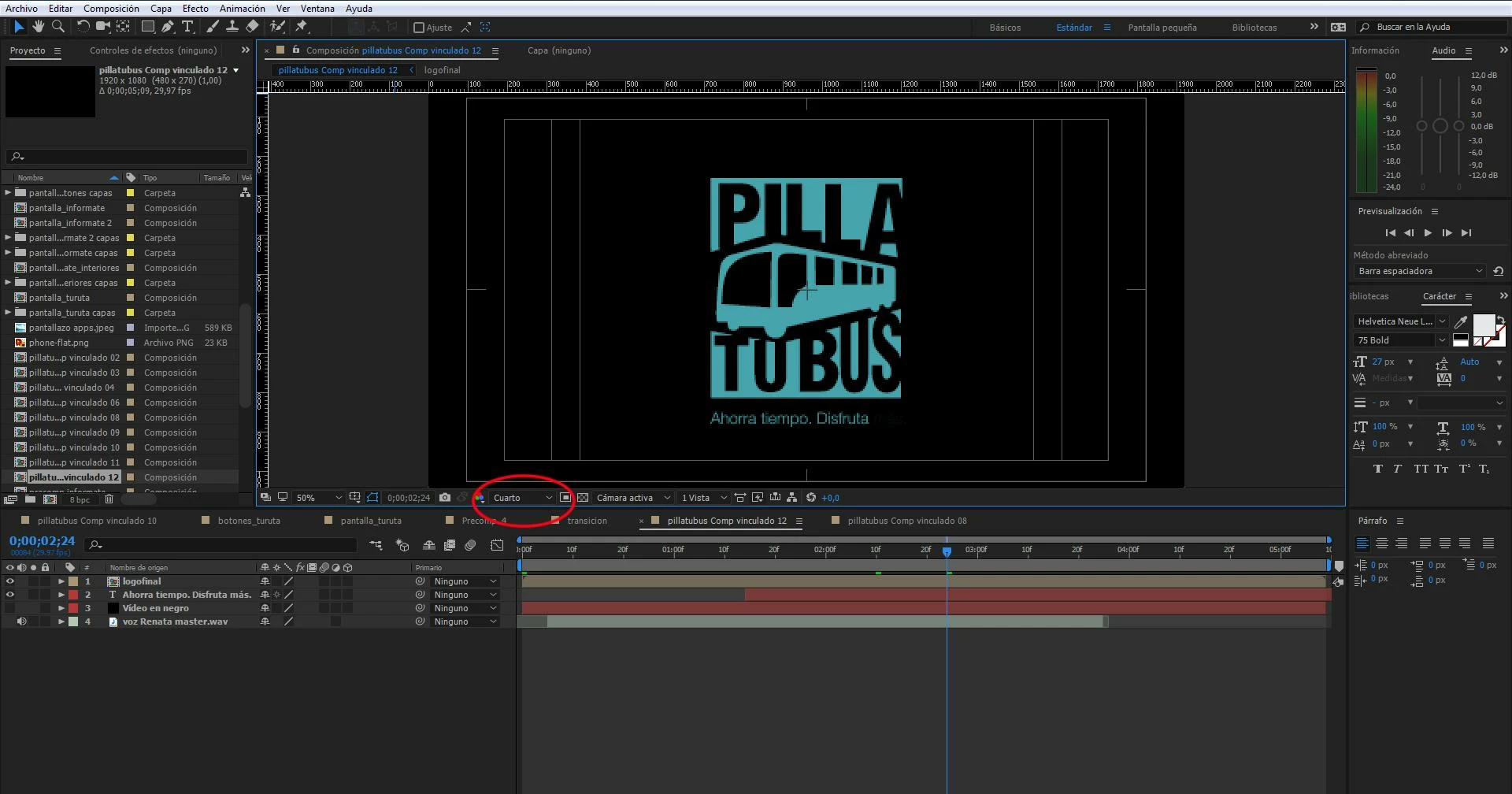Open the graph editor
This screenshot has width=1512, height=794.
click(x=497, y=545)
